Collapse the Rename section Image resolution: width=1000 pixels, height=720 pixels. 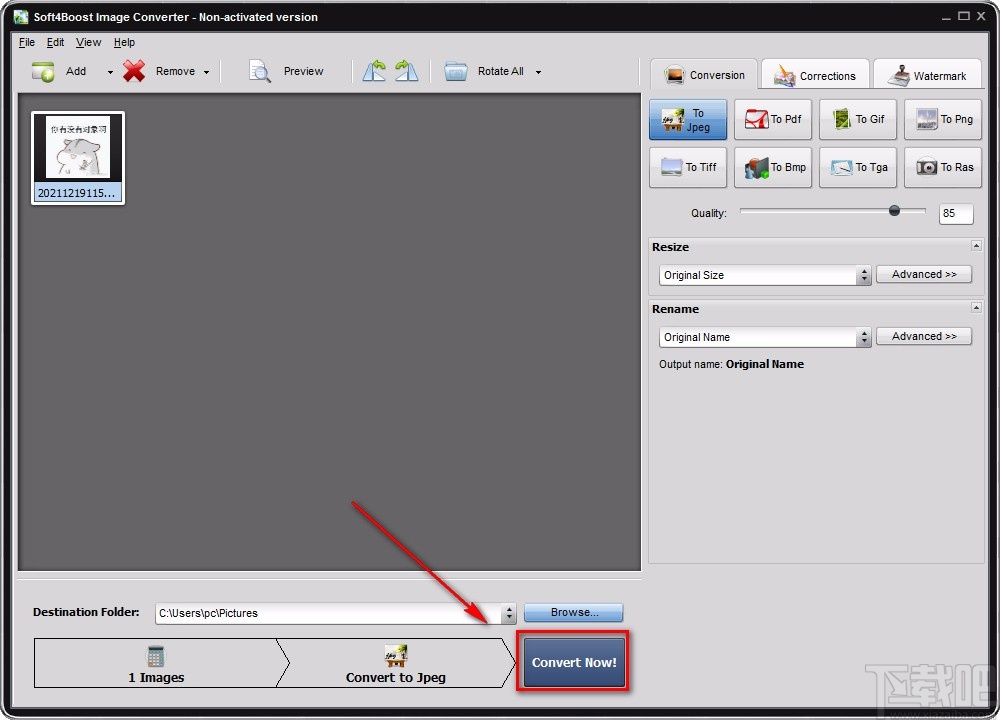click(x=976, y=307)
